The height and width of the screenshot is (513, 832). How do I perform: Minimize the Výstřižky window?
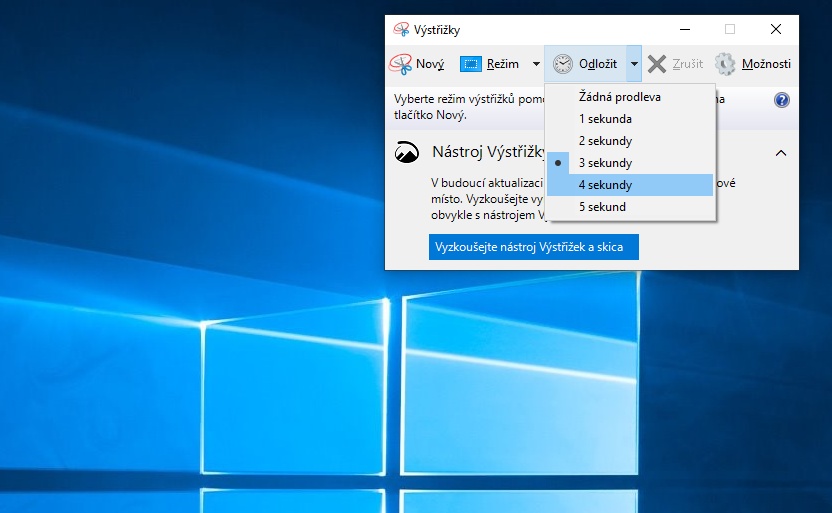684,30
